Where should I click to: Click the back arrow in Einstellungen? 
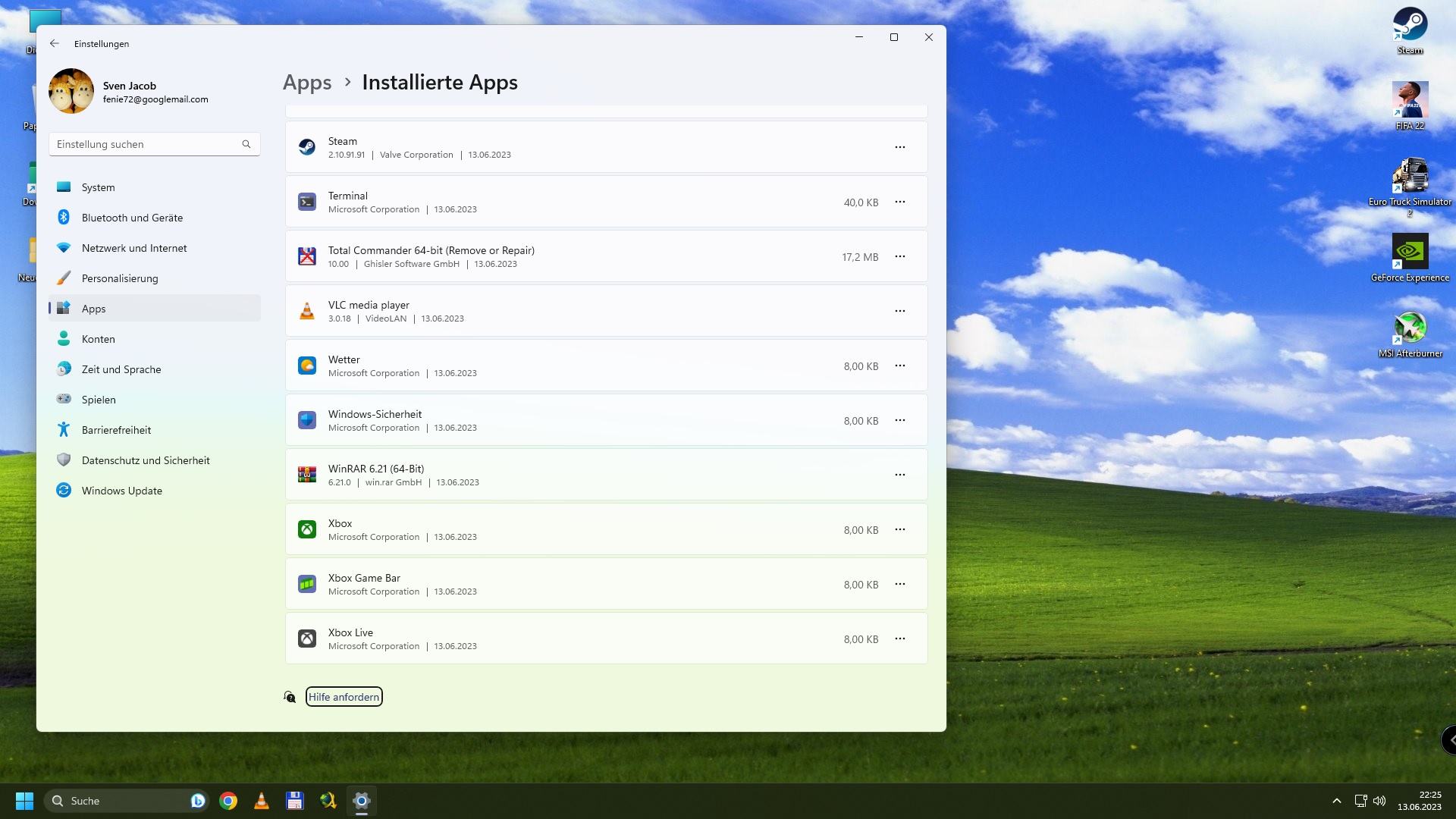pos(55,43)
